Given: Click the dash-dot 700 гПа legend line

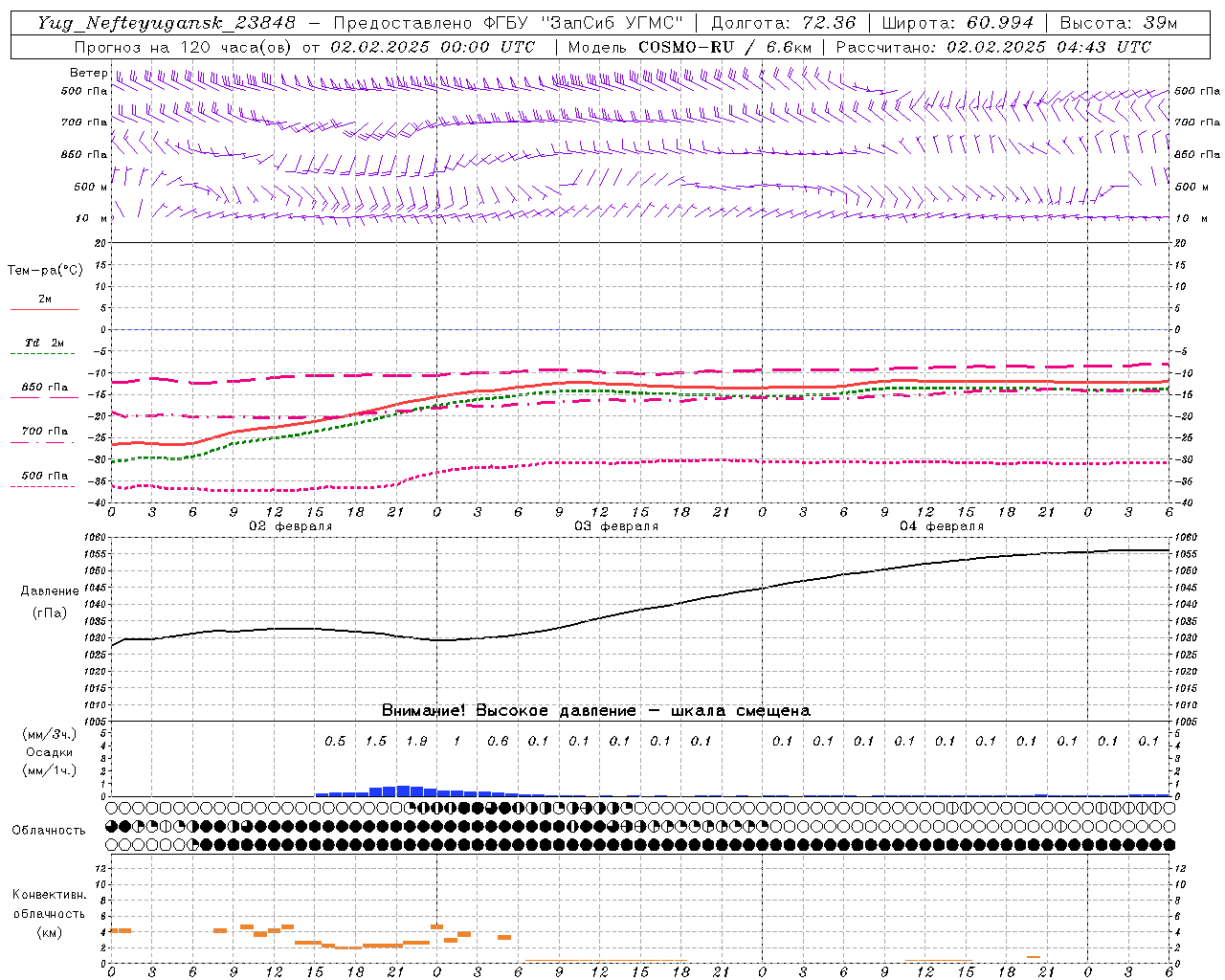Looking at the screenshot, I should coord(44,442).
